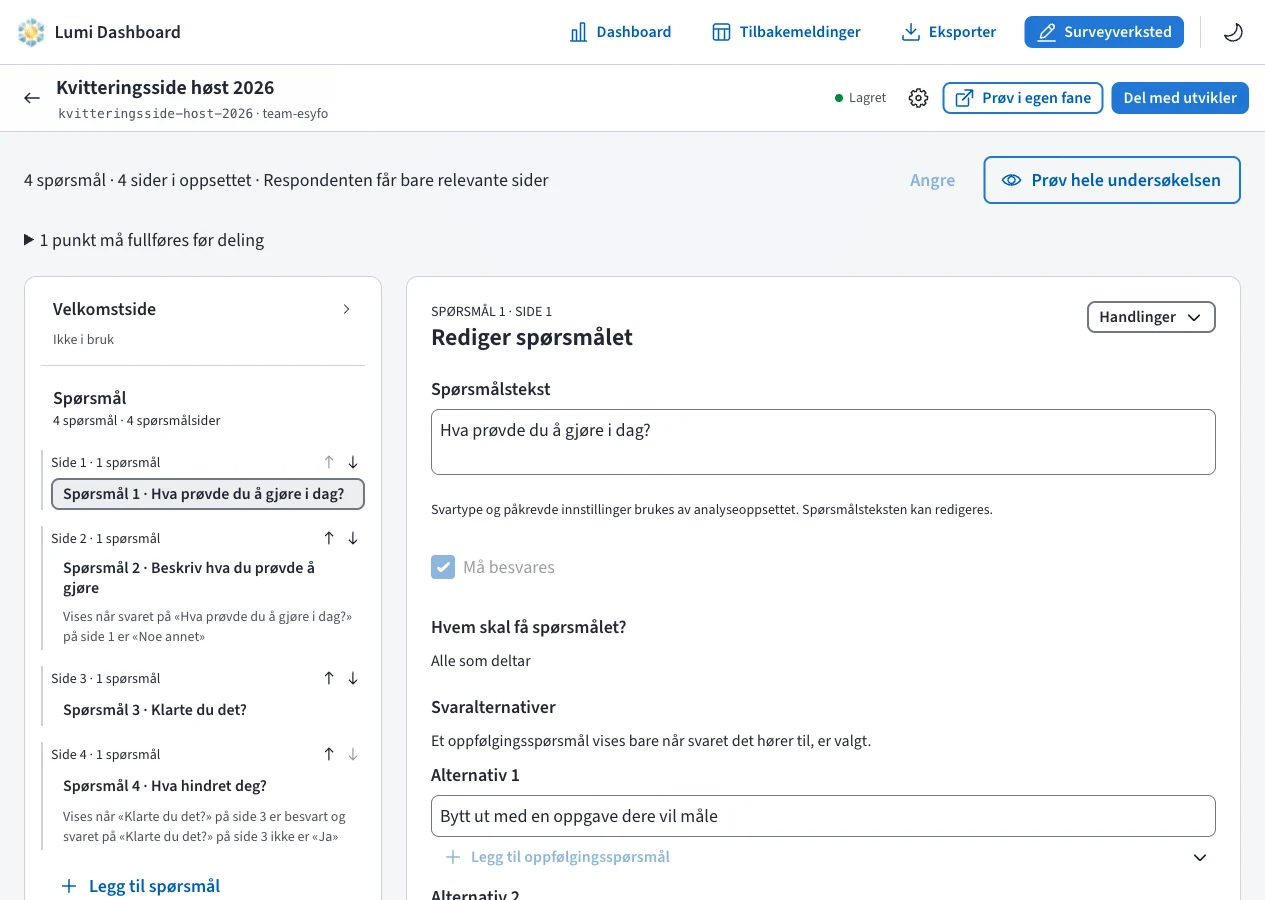Viewport: 1265px width, 900px height.
Task: Click the 'Alle som deltar' text
Action: [481, 661]
